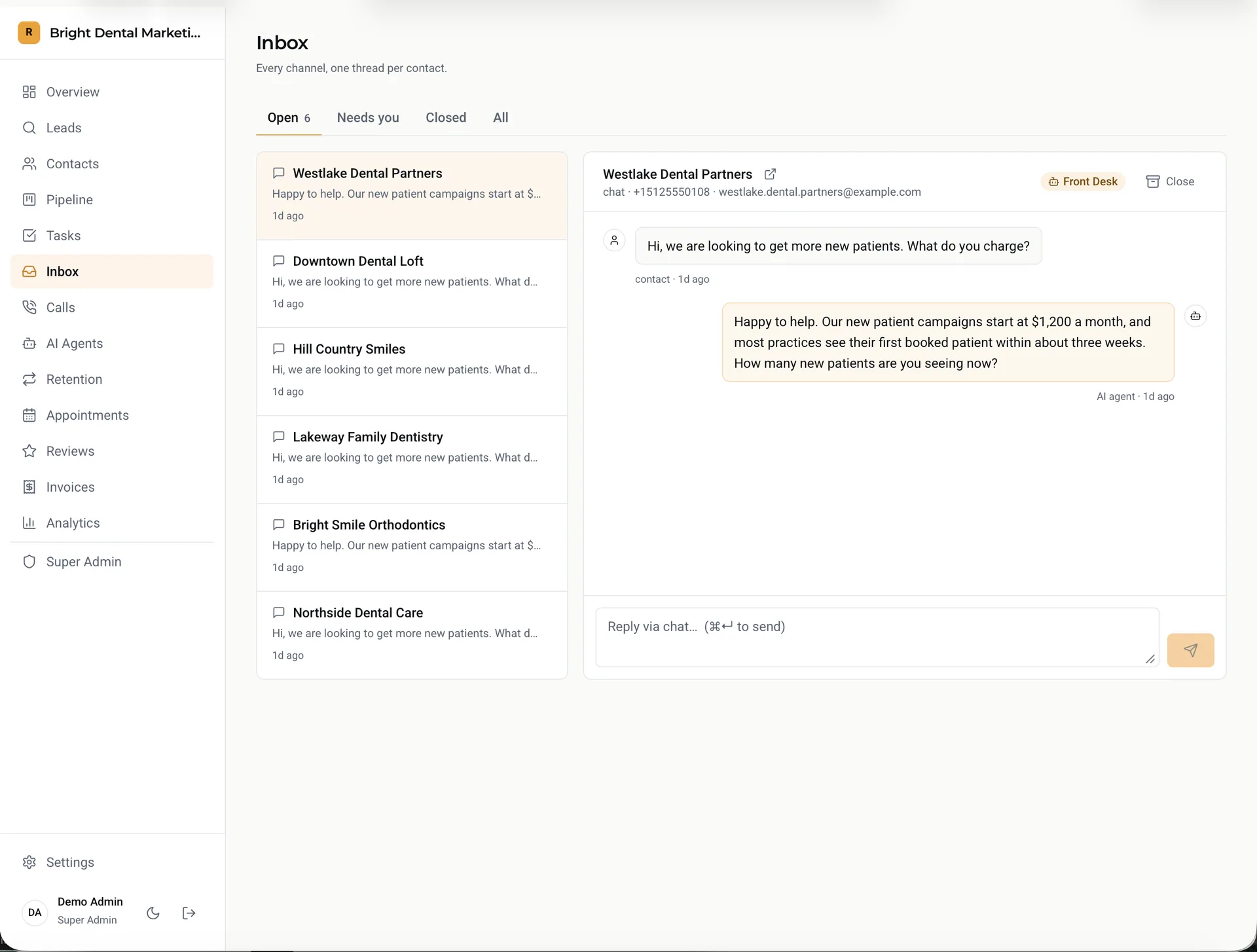The image size is (1257, 952).
Task: Open Lakeway Family Dentistry conversation
Action: (x=412, y=459)
